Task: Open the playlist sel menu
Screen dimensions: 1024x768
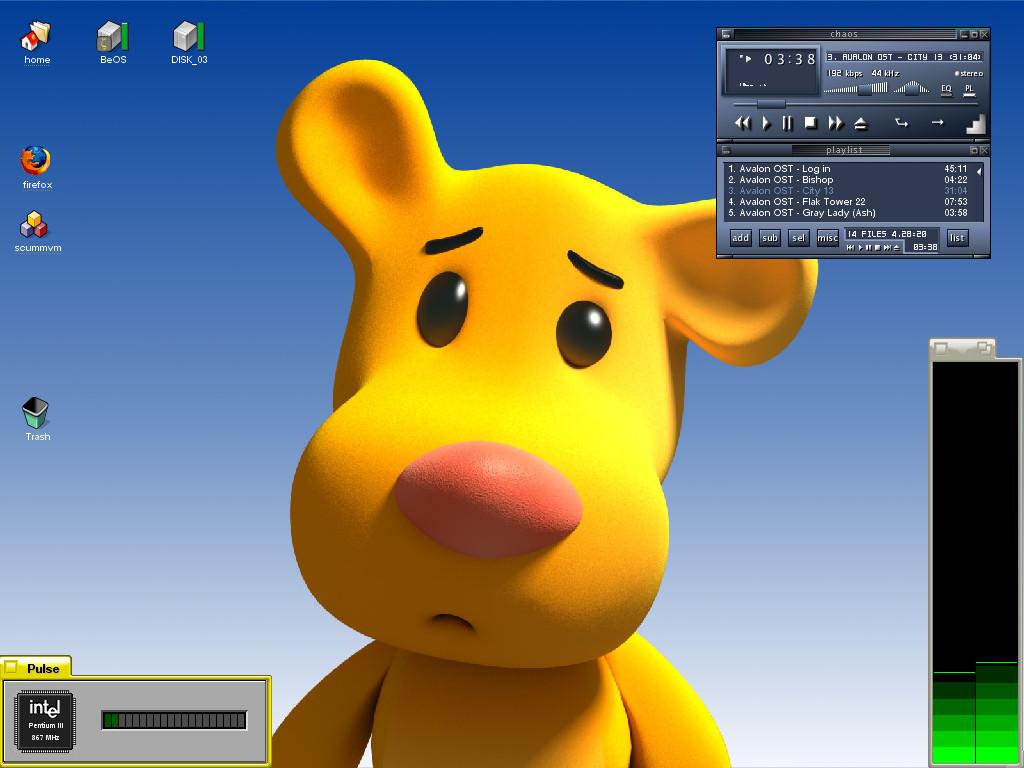Action: (x=798, y=238)
